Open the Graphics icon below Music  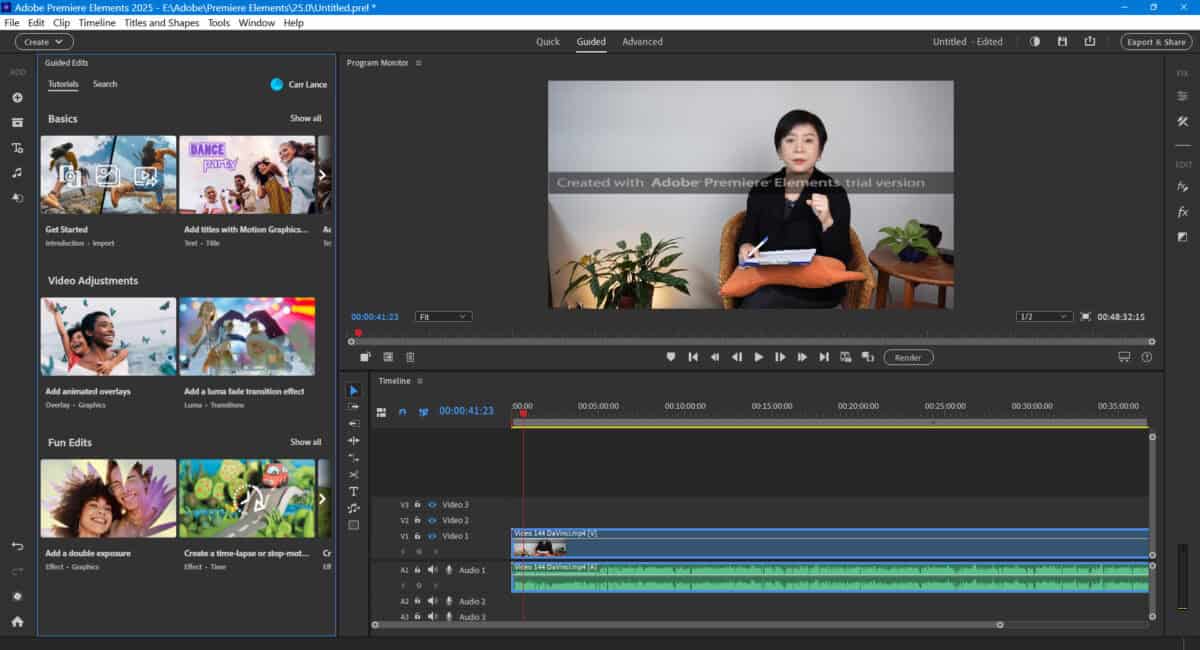tap(17, 197)
